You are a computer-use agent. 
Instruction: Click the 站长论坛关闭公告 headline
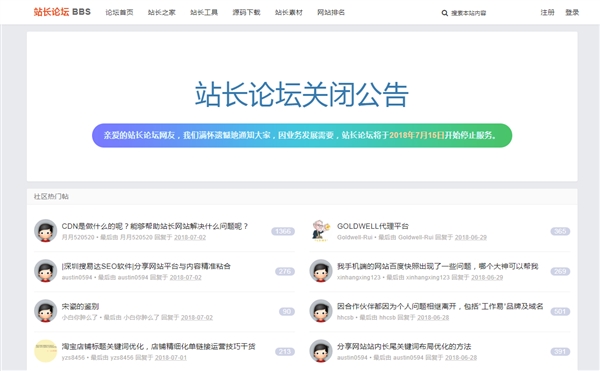tap(302, 94)
